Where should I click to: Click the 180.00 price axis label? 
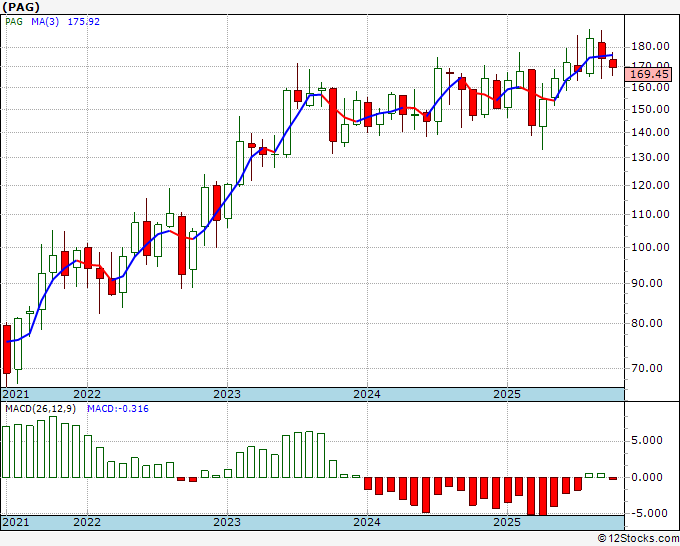[651, 46]
